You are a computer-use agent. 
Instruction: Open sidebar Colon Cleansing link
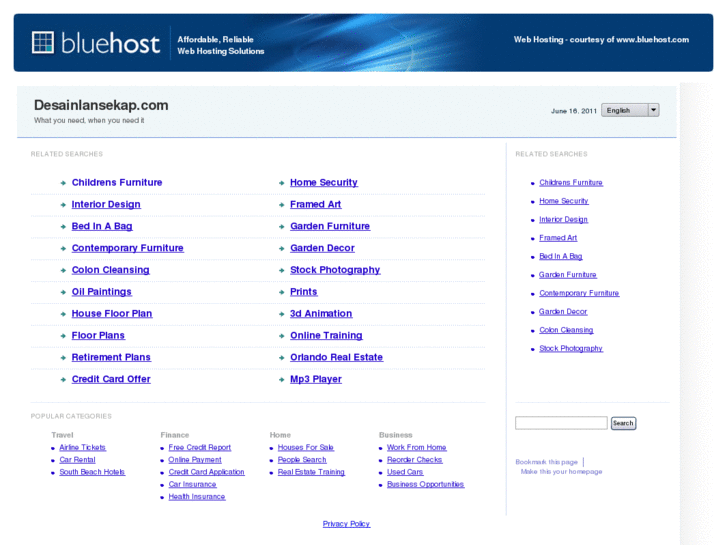(x=566, y=330)
